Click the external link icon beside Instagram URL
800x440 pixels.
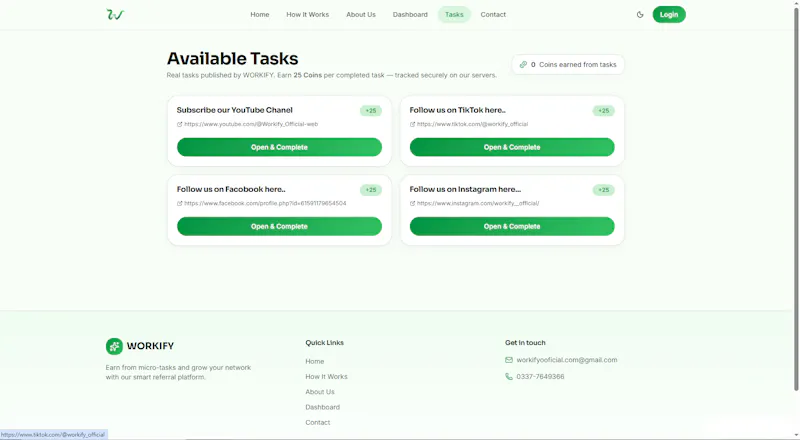click(x=412, y=203)
